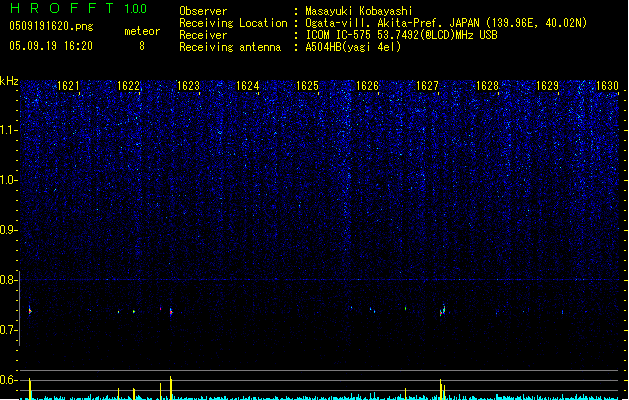Click the 1627 time axis marker

[427, 86]
